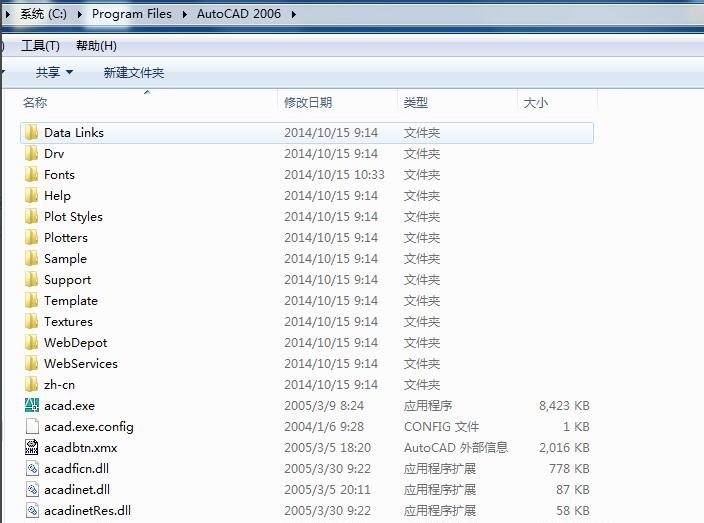Click the acadinetRes.dll file icon
Screen dimensions: 704x523
coord(32,510)
